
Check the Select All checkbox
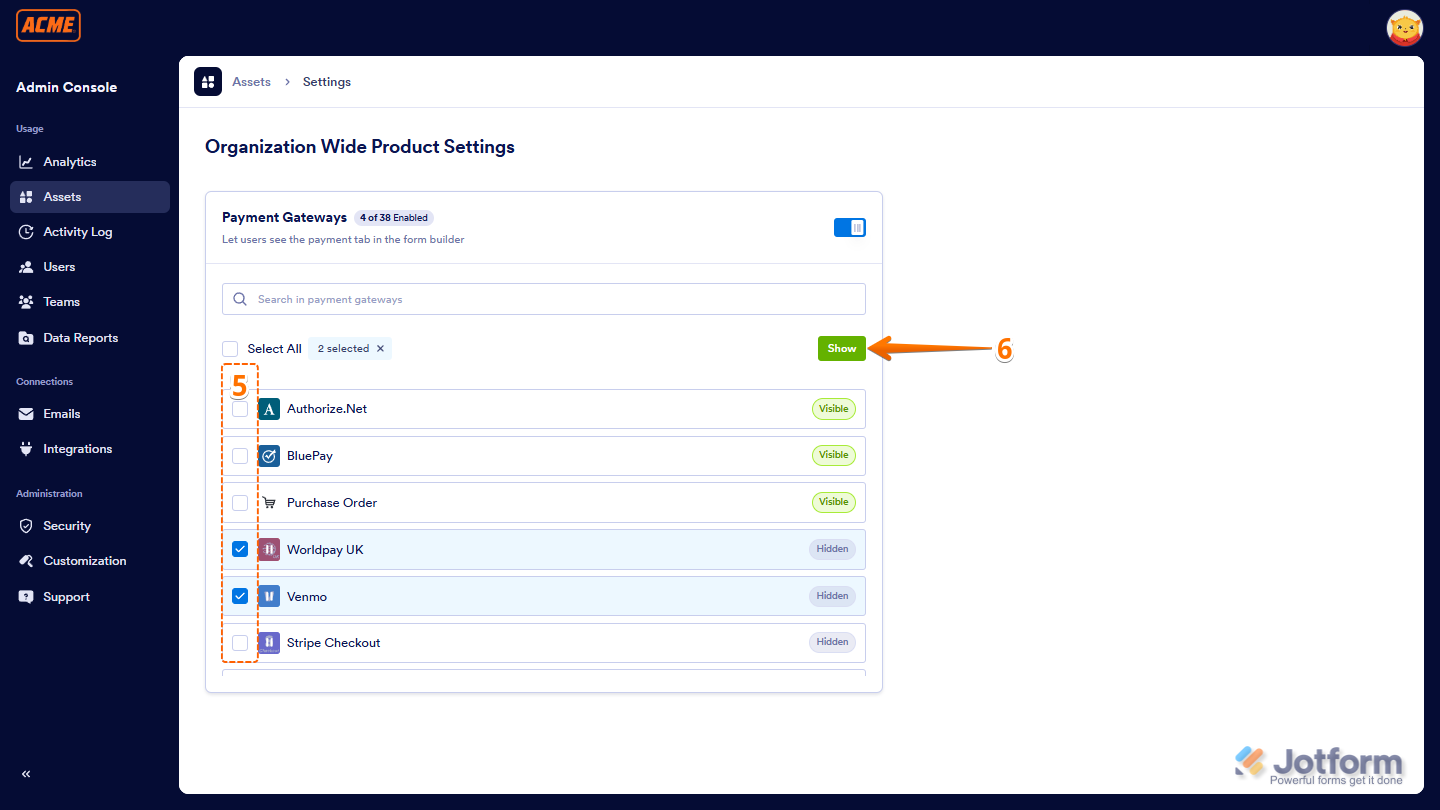(x=230, y=348)
